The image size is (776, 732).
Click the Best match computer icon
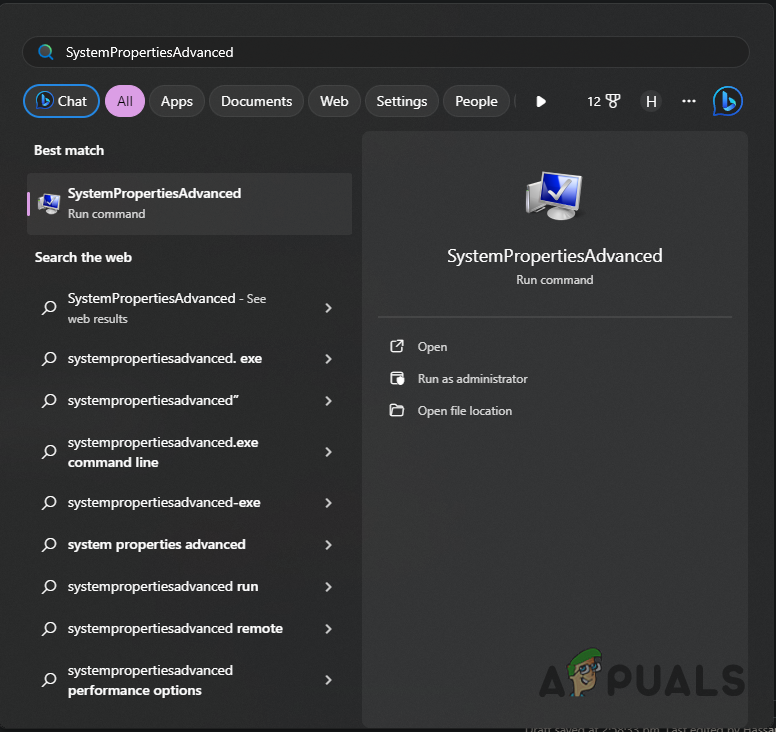click(49, 203)
